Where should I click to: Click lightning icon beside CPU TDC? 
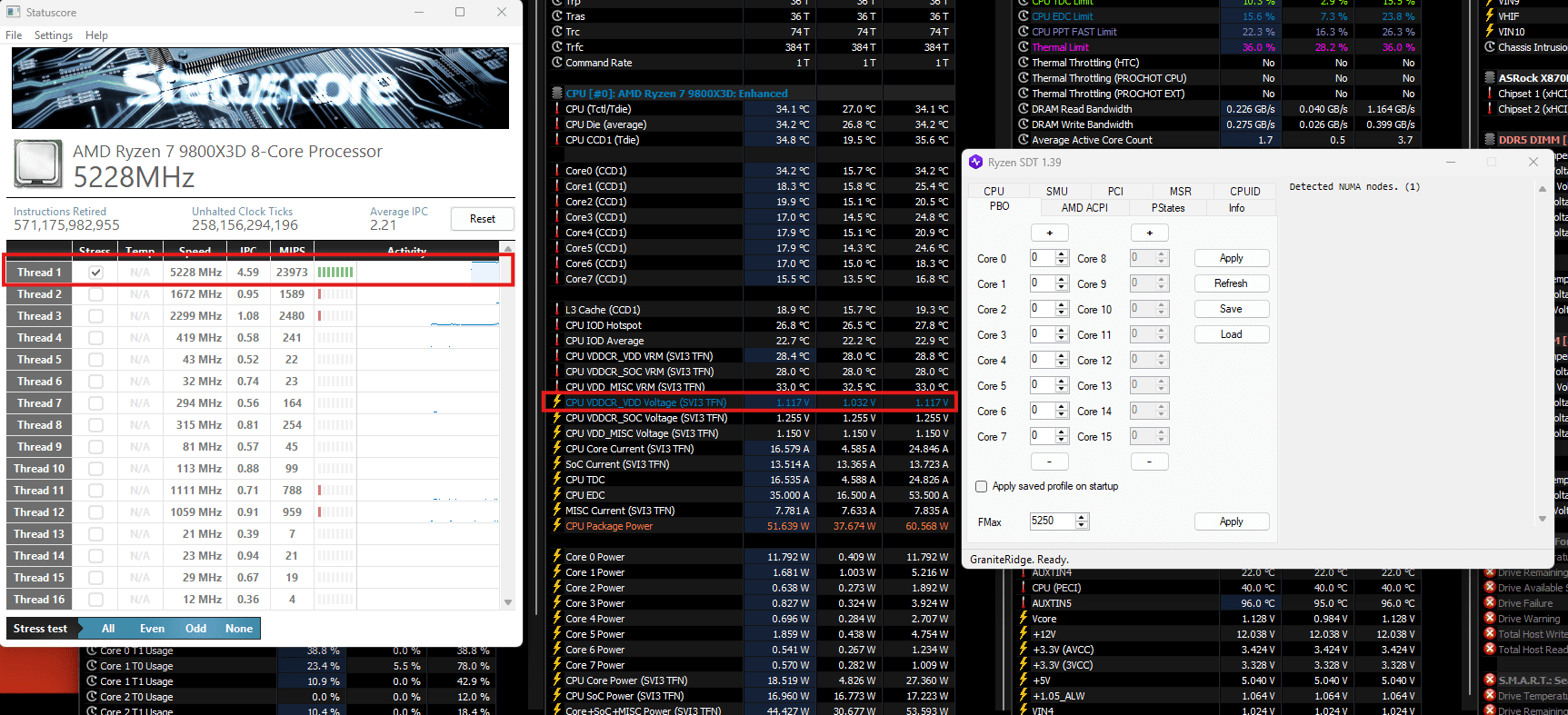[557, 480]
